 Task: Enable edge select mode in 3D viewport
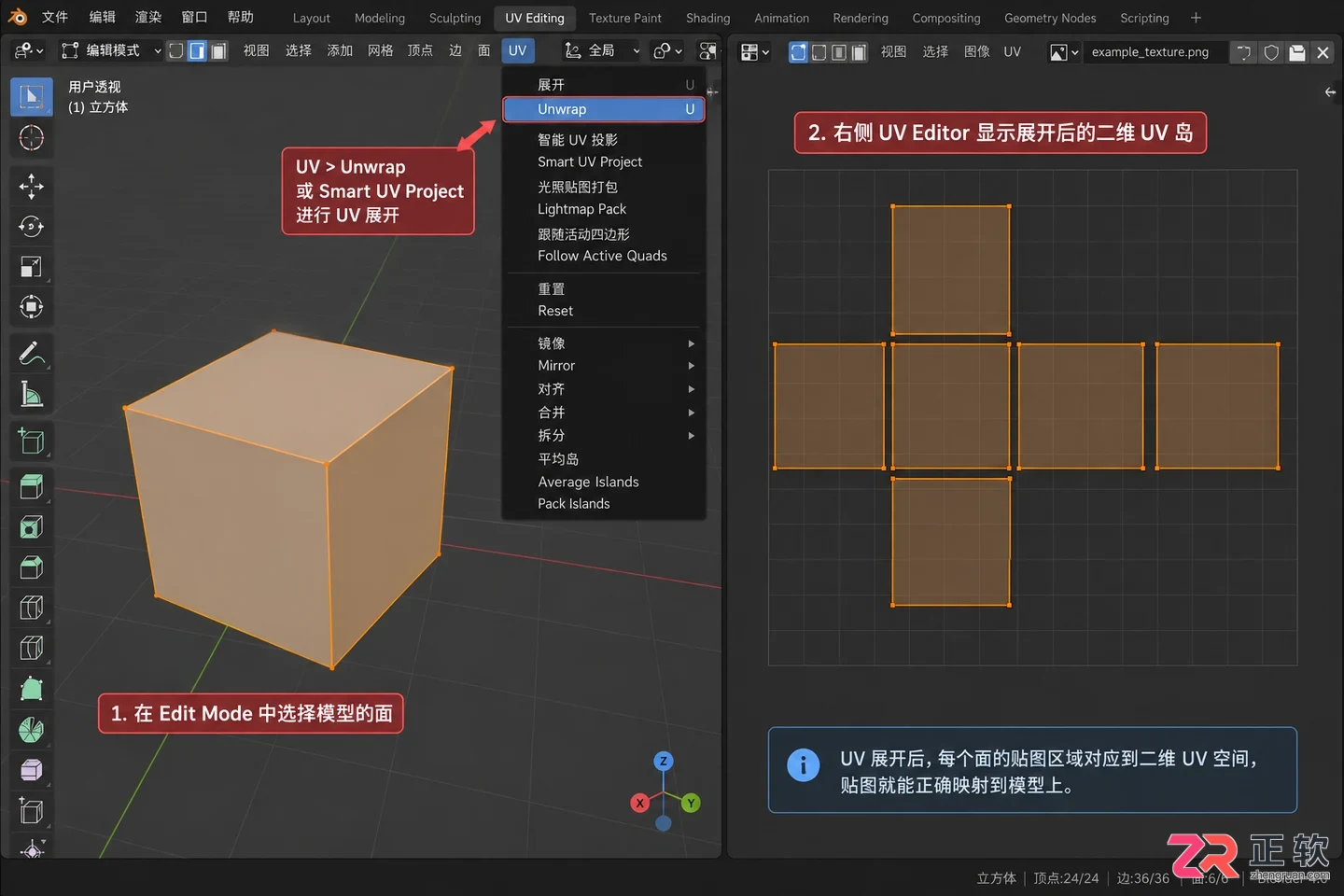coord(197,50)
